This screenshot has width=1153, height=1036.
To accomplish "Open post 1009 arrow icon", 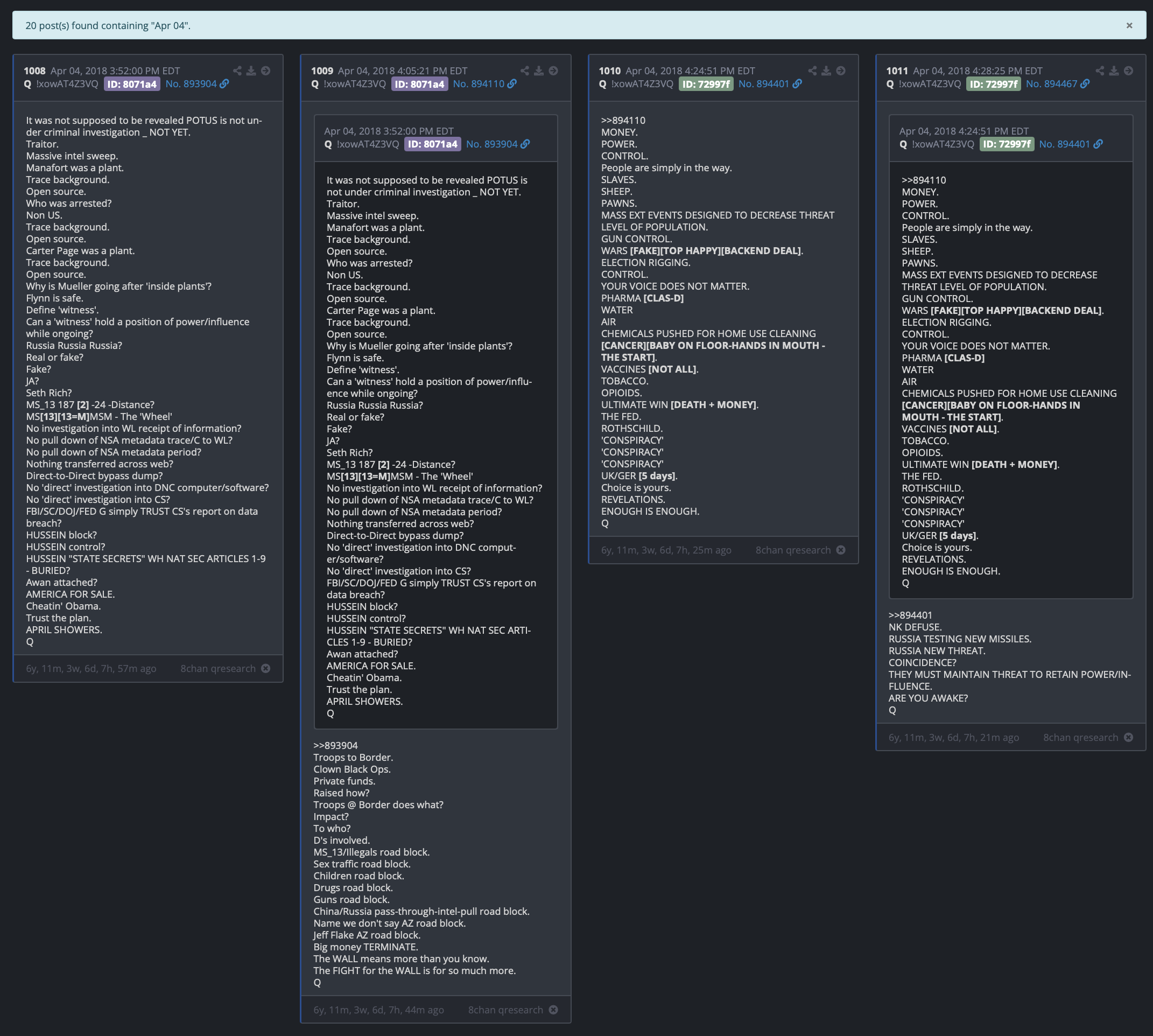I will pyautogui.click(x=553, y=71).
